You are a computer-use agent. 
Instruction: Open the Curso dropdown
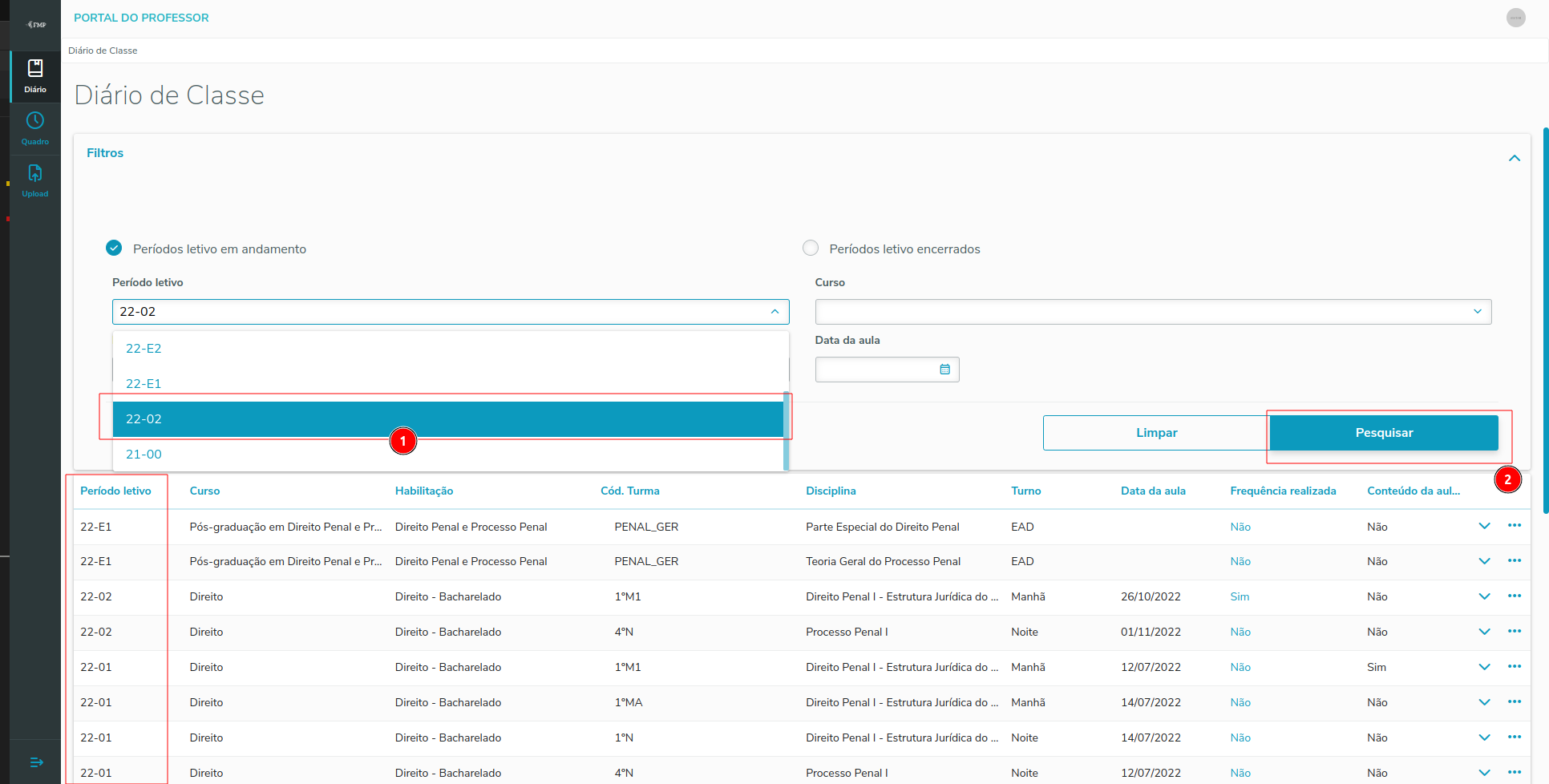click(1152, 312)
